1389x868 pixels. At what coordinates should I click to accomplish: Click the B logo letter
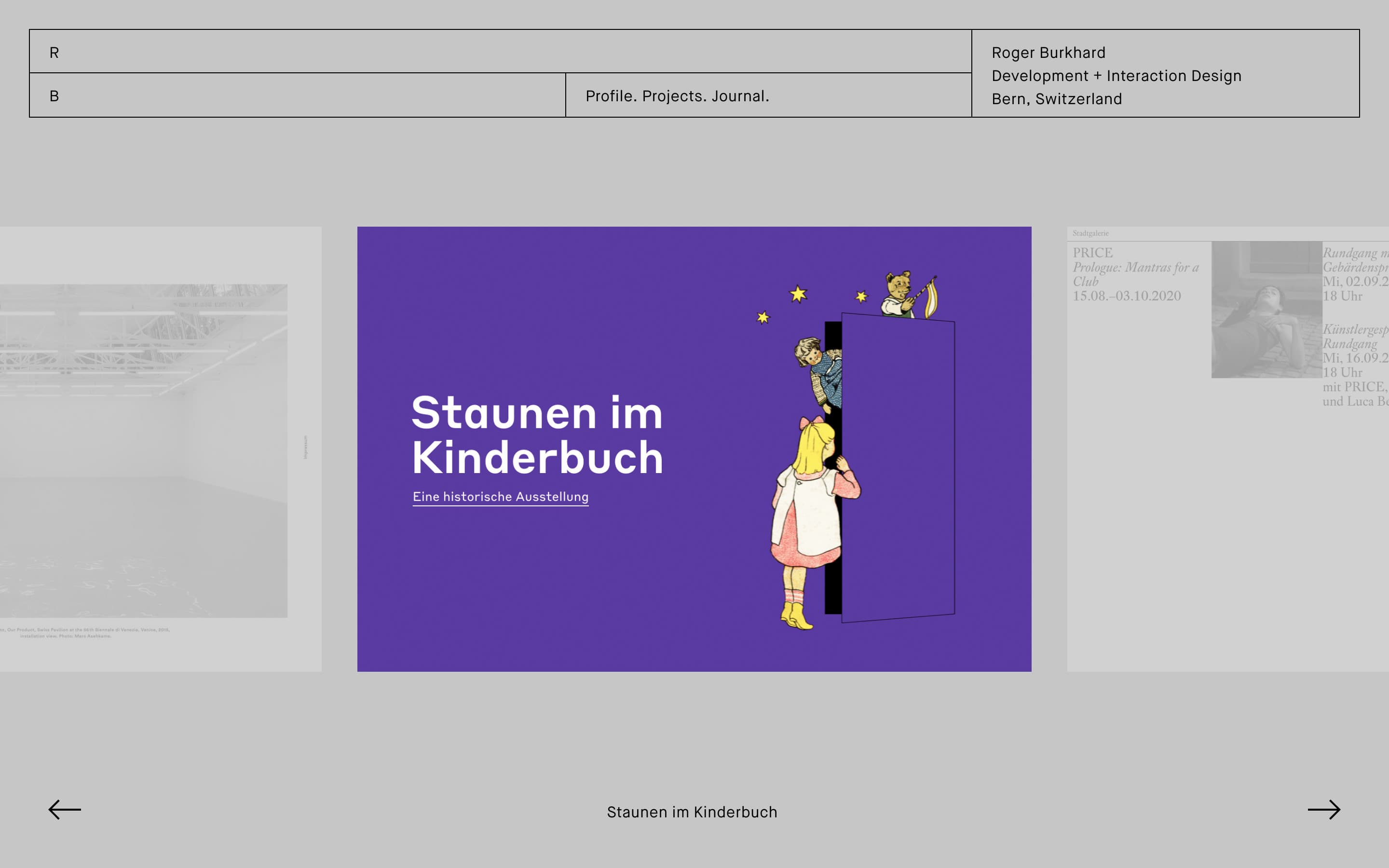pyautogui.click(x=54, y=96)
